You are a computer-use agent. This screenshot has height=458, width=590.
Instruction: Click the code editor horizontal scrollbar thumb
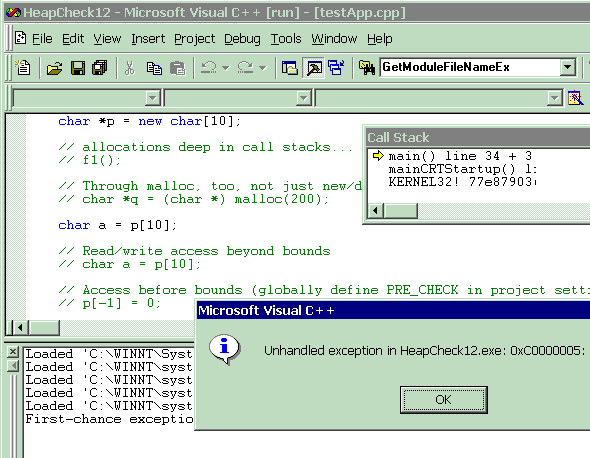point(44,328)
